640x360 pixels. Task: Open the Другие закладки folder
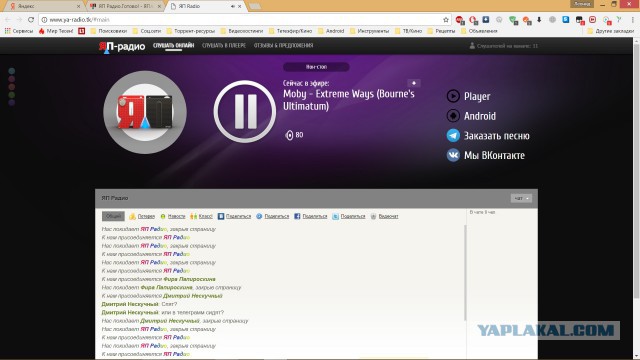coord(611,31)
